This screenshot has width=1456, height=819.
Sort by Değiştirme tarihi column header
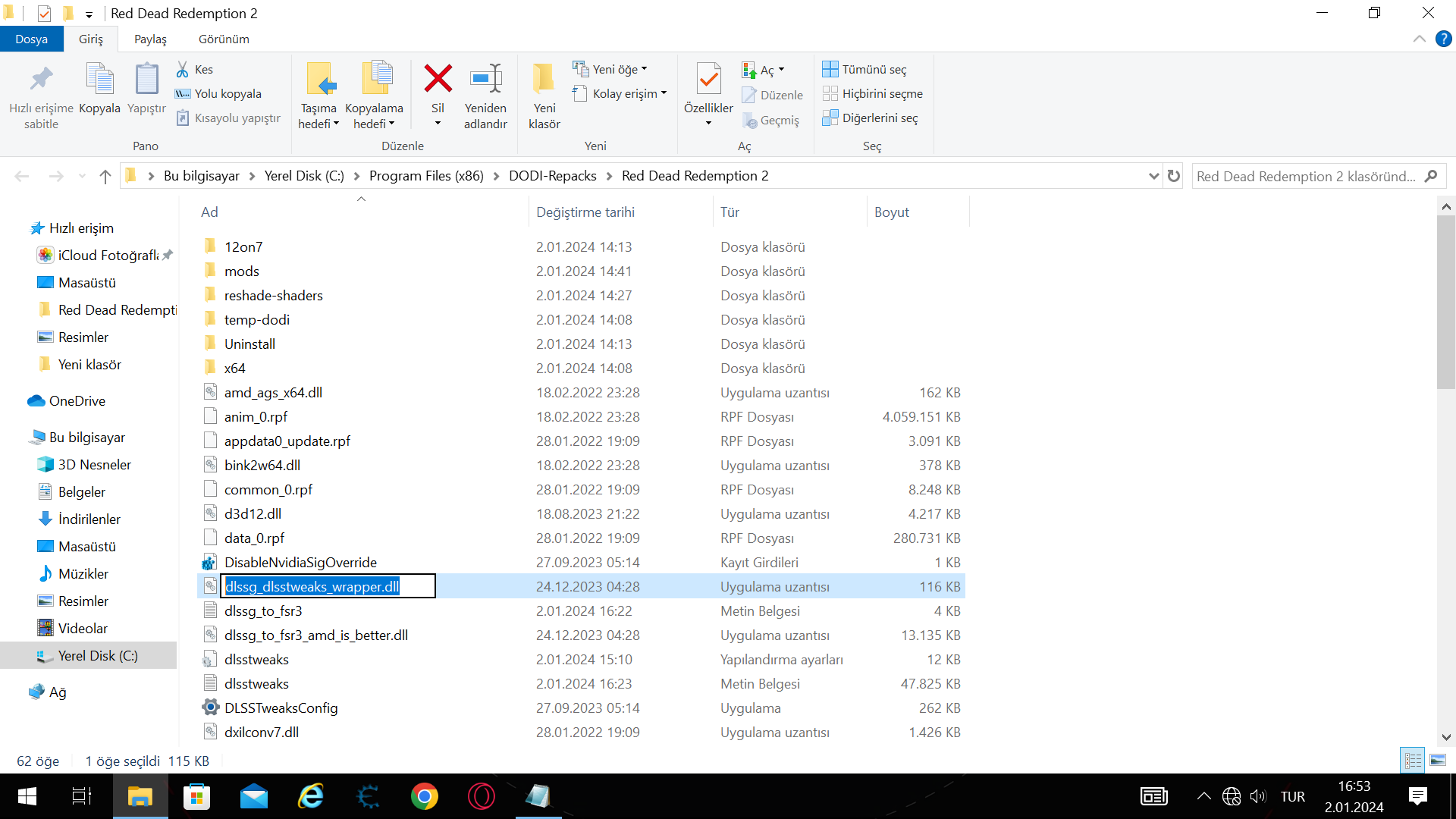pyautogui.click(x=585, y=212)
